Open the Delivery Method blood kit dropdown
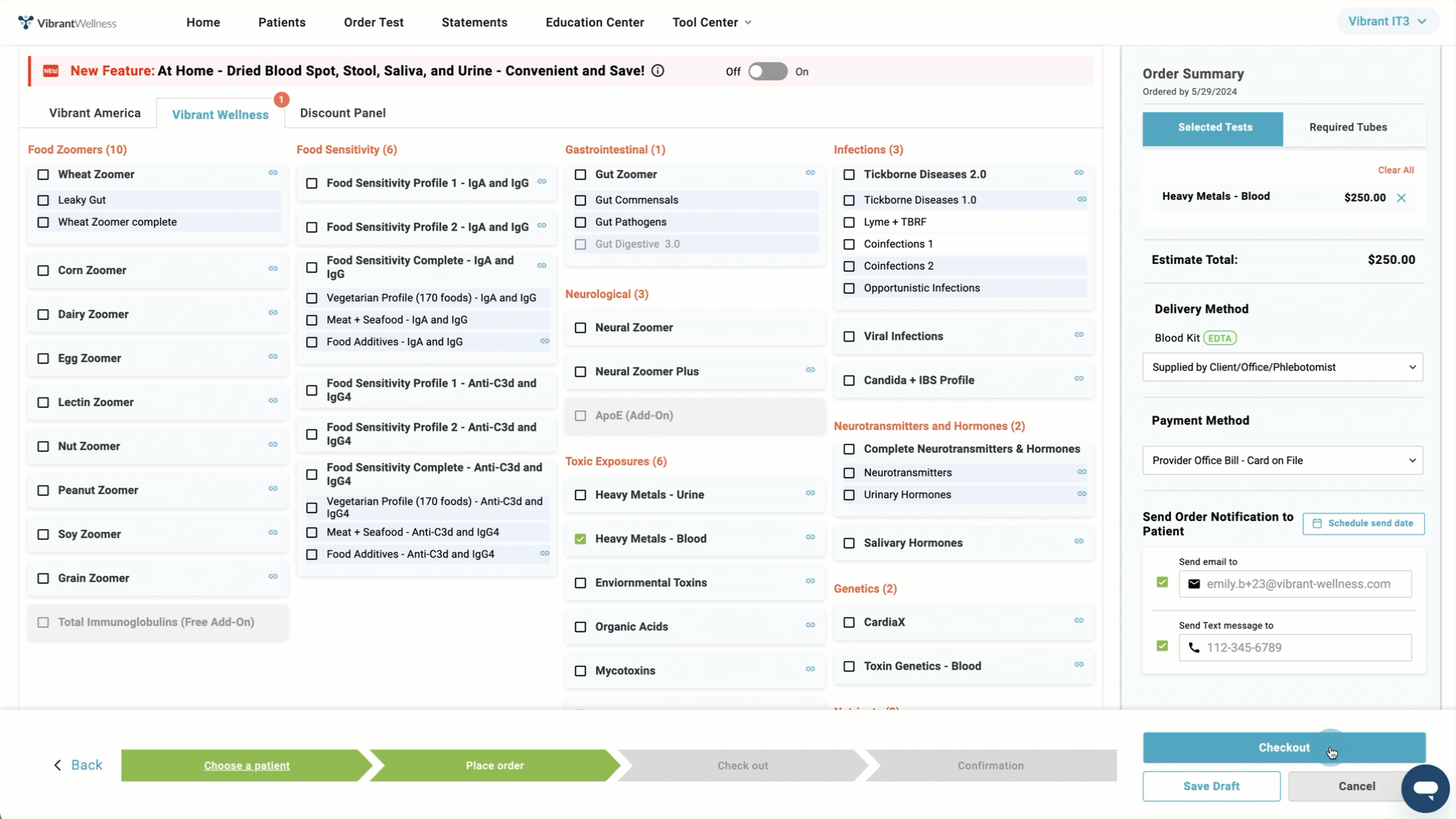This screenshot has height=819, width=1456. click(1282, 367)
